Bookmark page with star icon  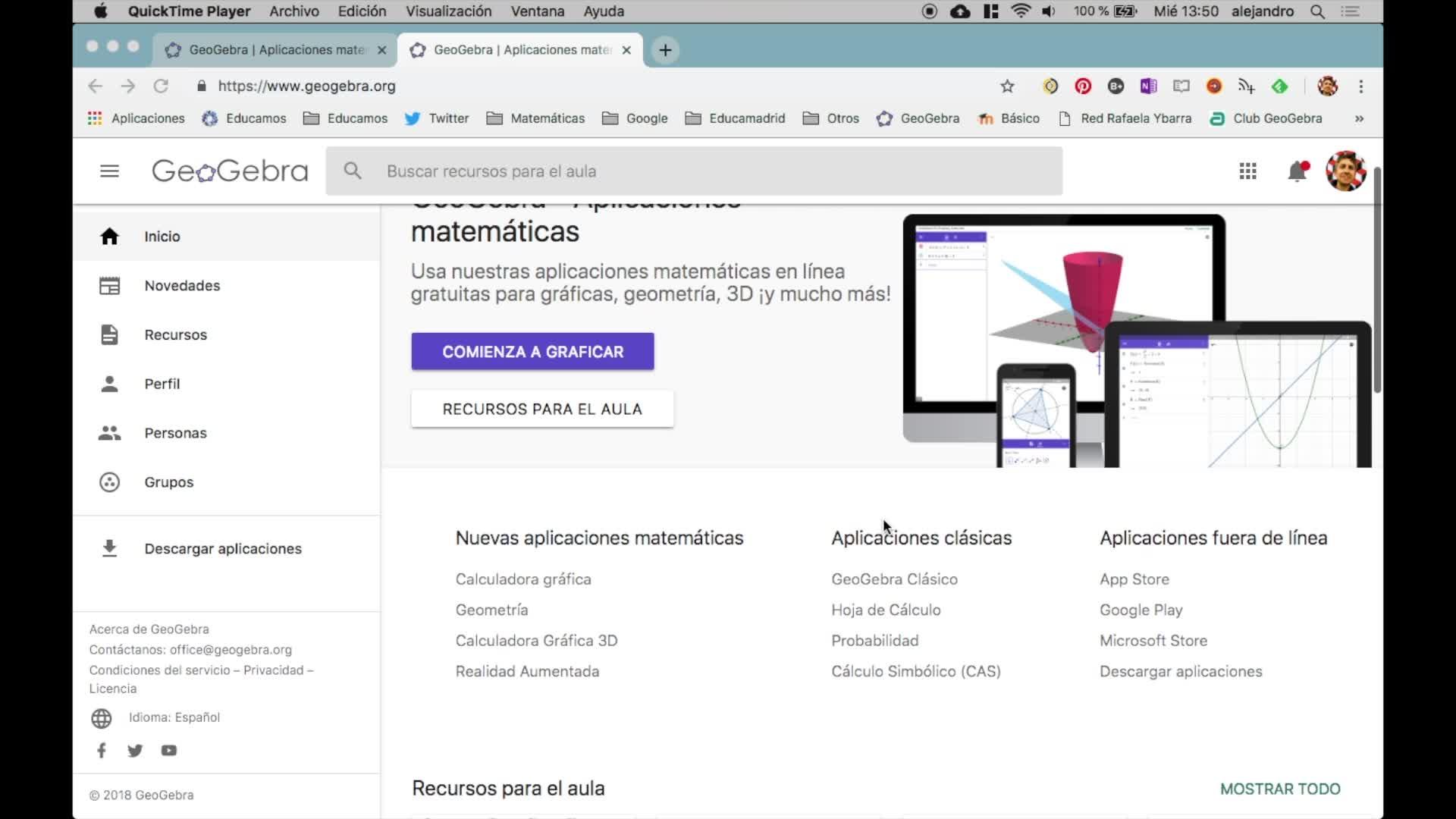(x=1007, y=86)
